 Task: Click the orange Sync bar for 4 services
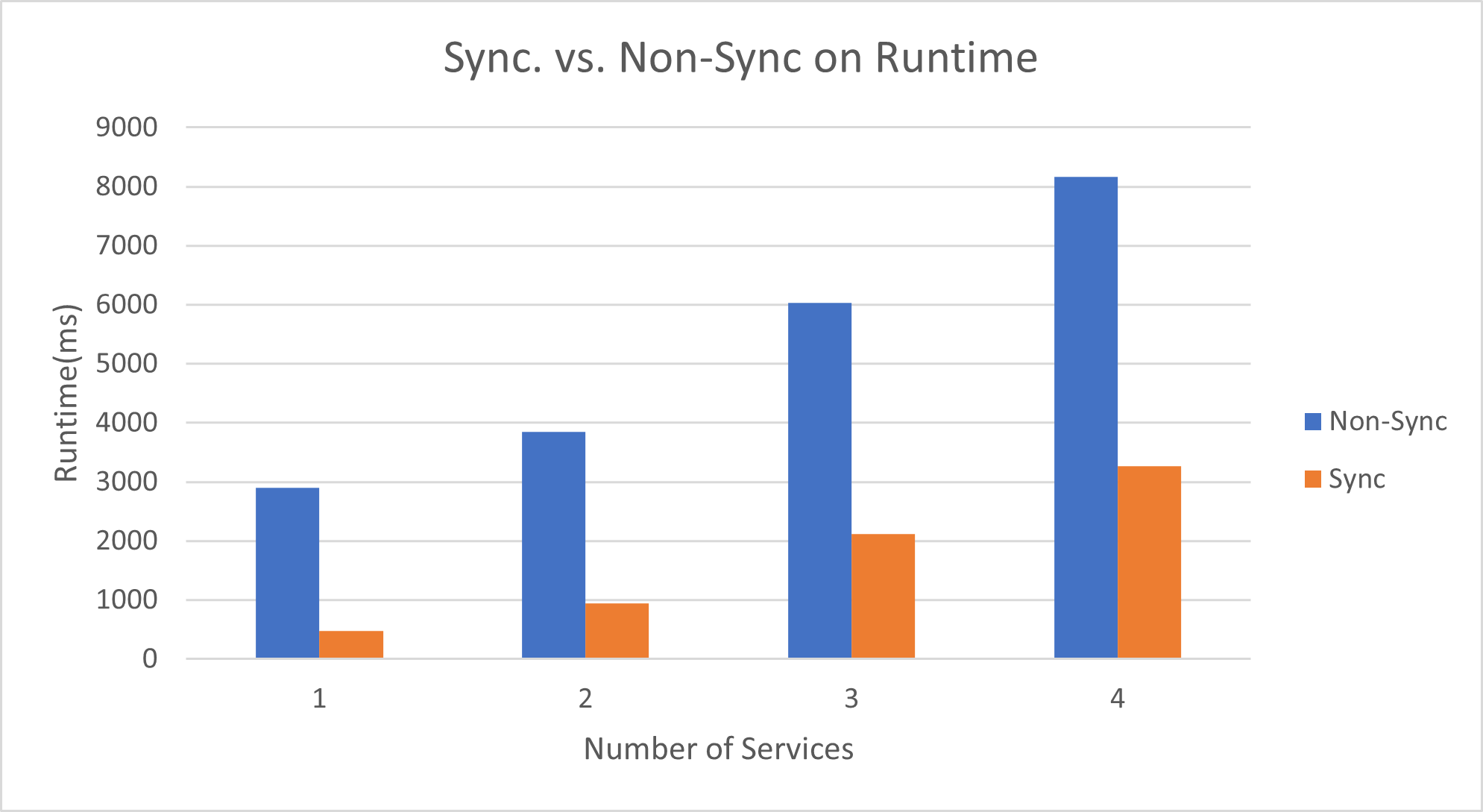[x=1149, y=562]
